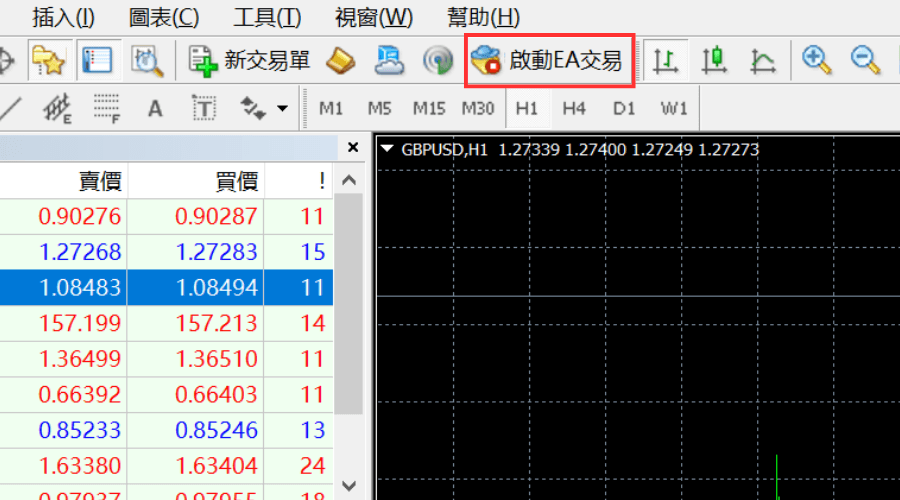The image size is (900, 500).
Task: Select ask price 0.85246
Action: point(216,430)
